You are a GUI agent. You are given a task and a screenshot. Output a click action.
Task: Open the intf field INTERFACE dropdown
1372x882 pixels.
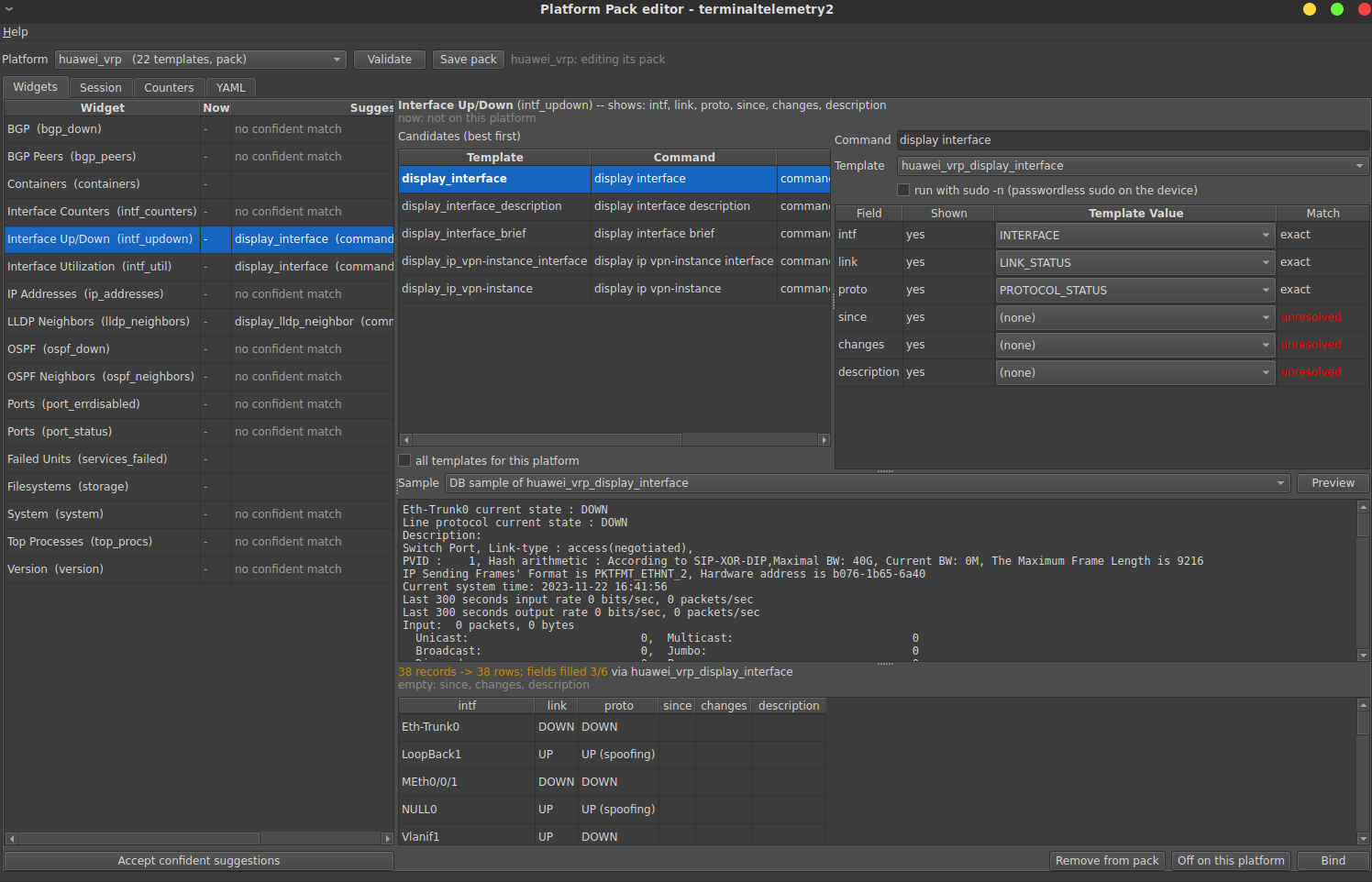tap(1135, 236)
